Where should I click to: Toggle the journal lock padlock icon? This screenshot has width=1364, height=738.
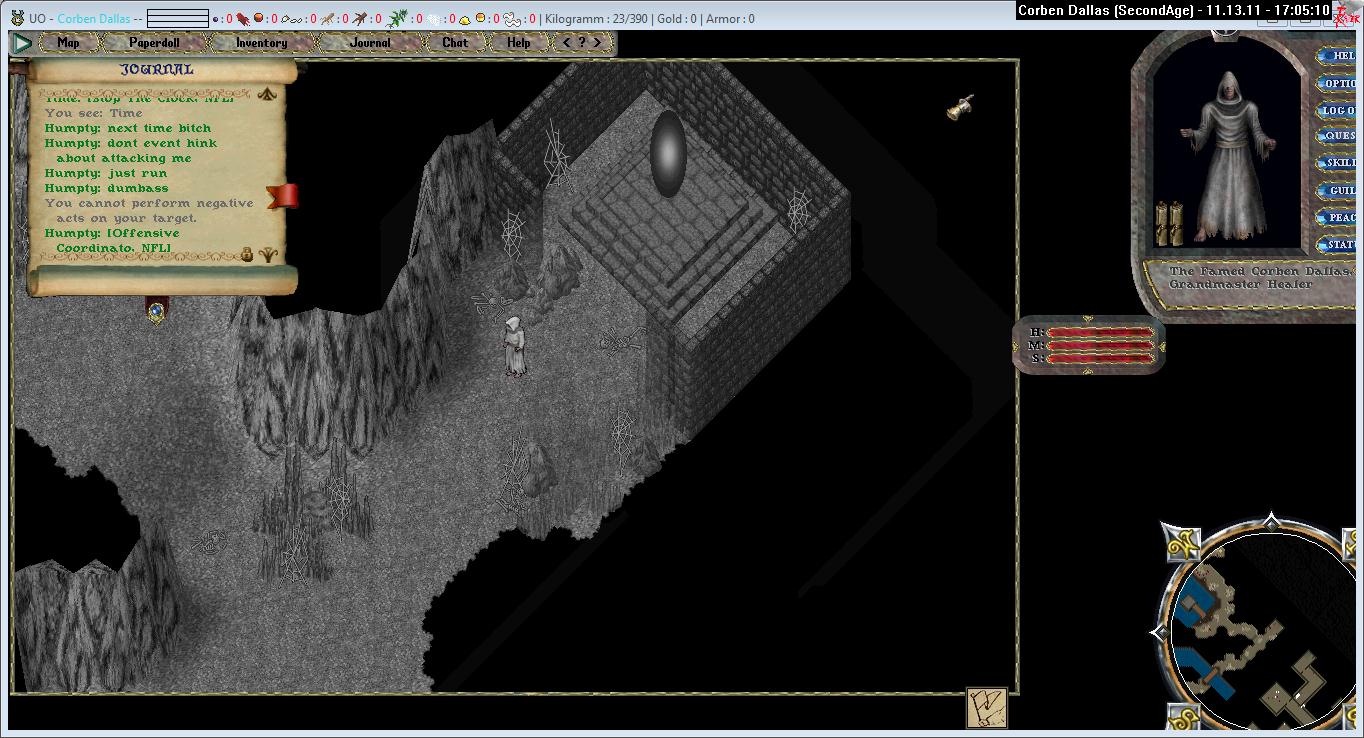click(x=246, y=255)
